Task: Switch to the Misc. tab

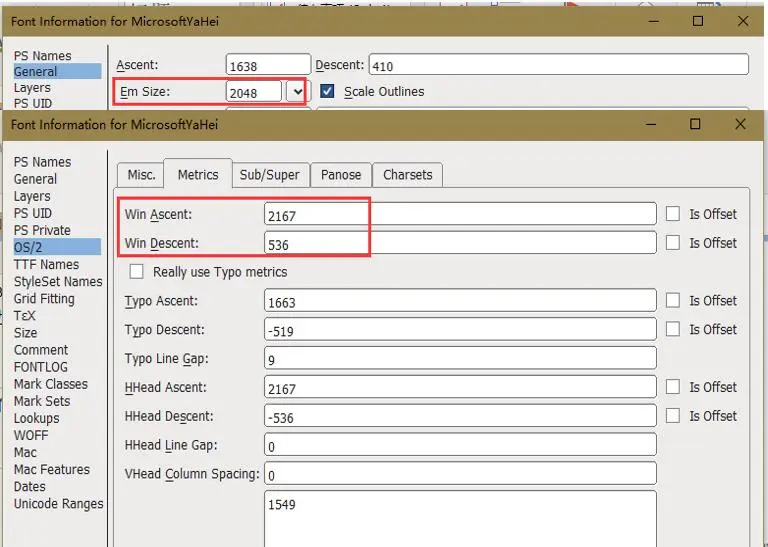Action: pyautogui.click(x=141, y=175)
